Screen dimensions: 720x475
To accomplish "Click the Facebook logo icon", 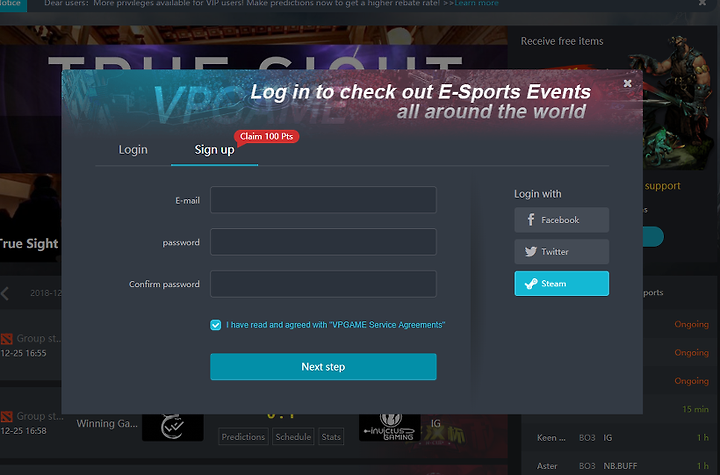I will [531, 220].
